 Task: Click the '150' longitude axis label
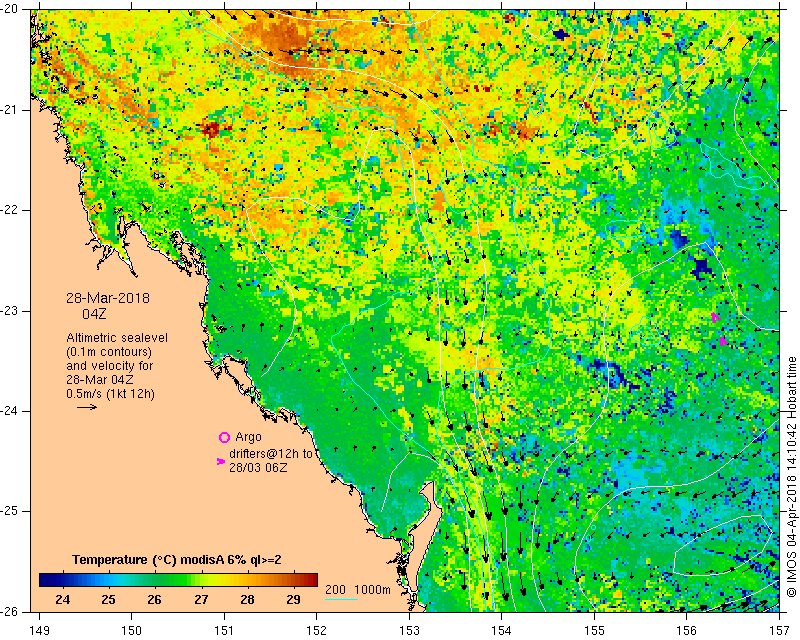(x=132, y=631)
